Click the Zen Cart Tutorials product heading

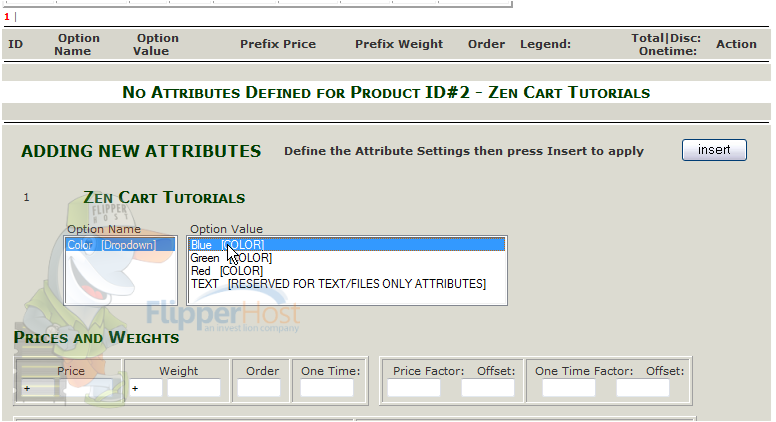point(164,197)
